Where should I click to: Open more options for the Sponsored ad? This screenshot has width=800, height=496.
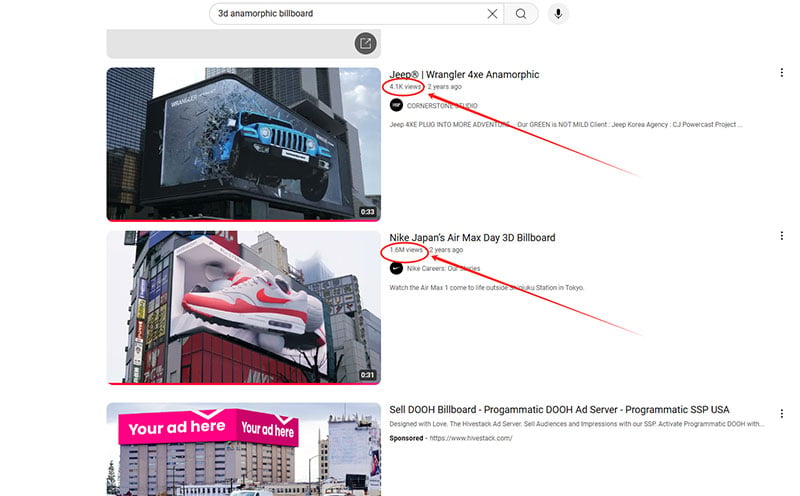point(781,413)
